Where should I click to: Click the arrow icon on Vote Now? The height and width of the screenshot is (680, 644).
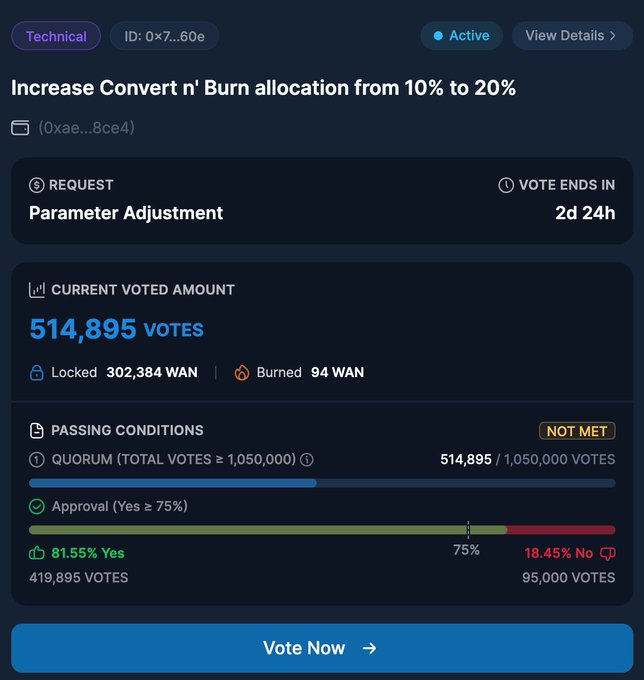369,648
